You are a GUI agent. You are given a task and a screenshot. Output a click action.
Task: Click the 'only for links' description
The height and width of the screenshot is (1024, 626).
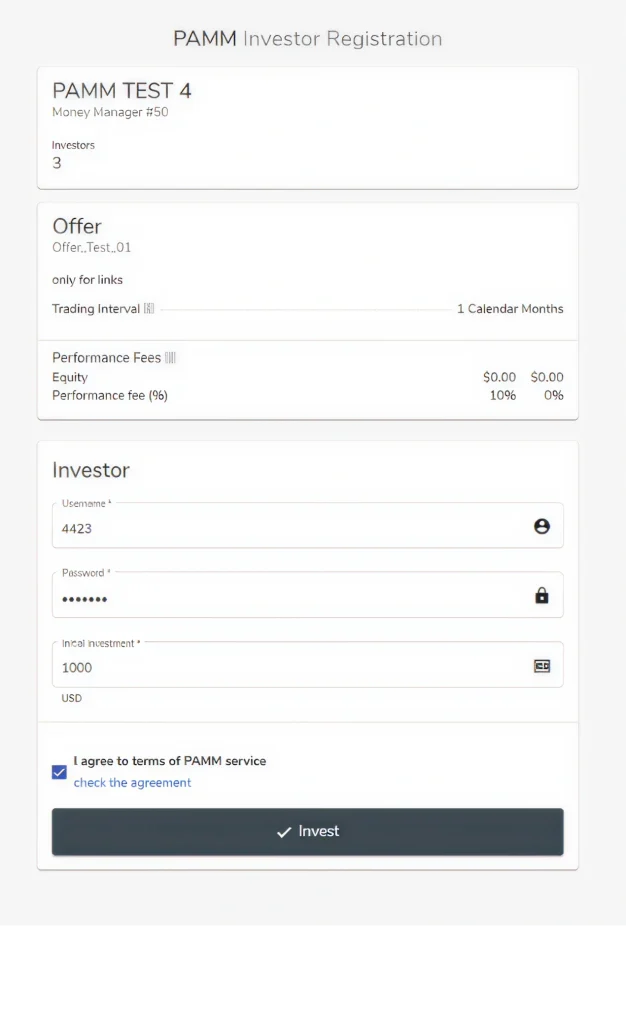click(x=87, y=280)
